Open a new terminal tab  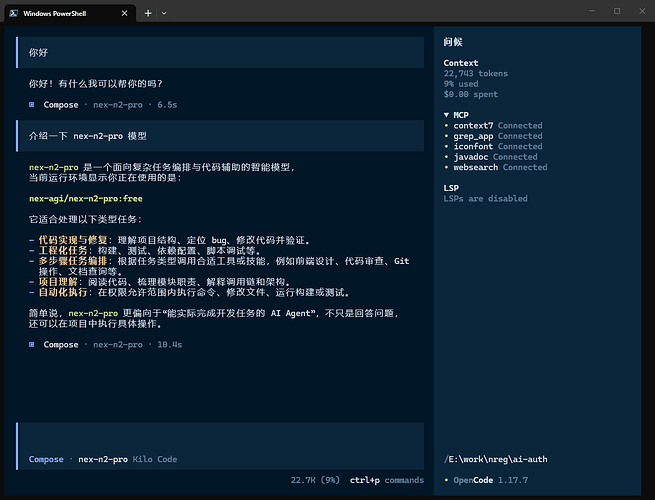148,13
